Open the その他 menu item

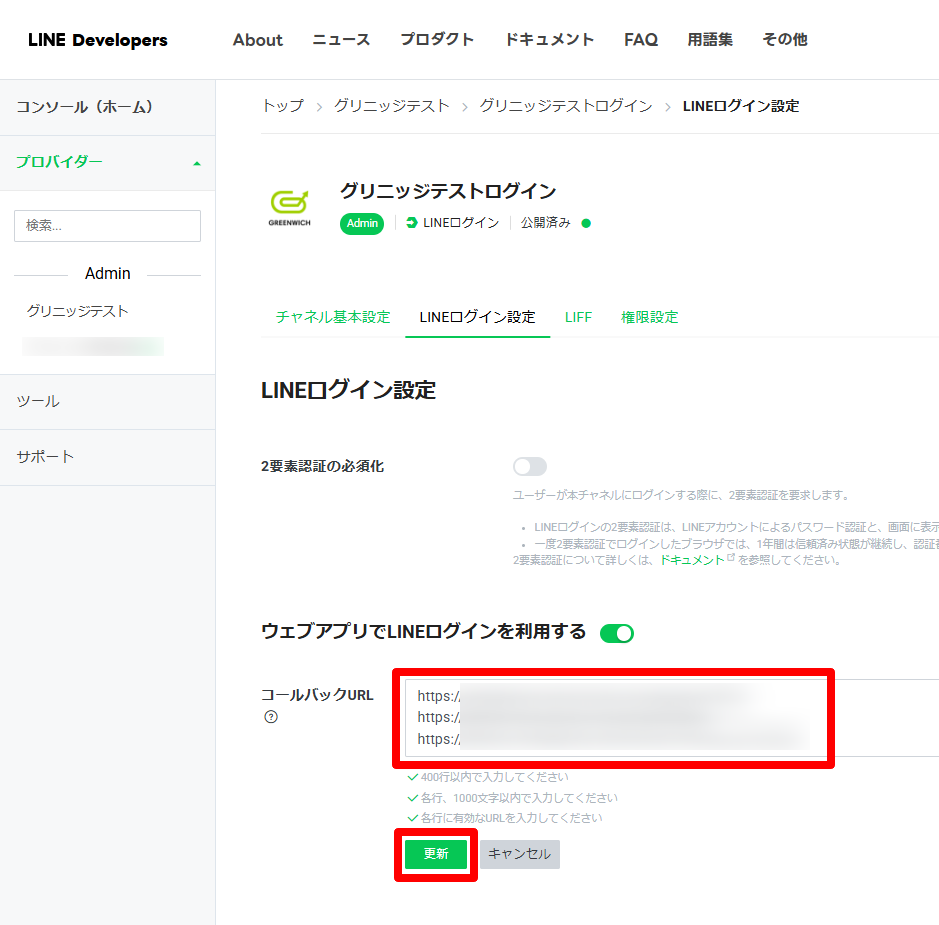point(784,40)
